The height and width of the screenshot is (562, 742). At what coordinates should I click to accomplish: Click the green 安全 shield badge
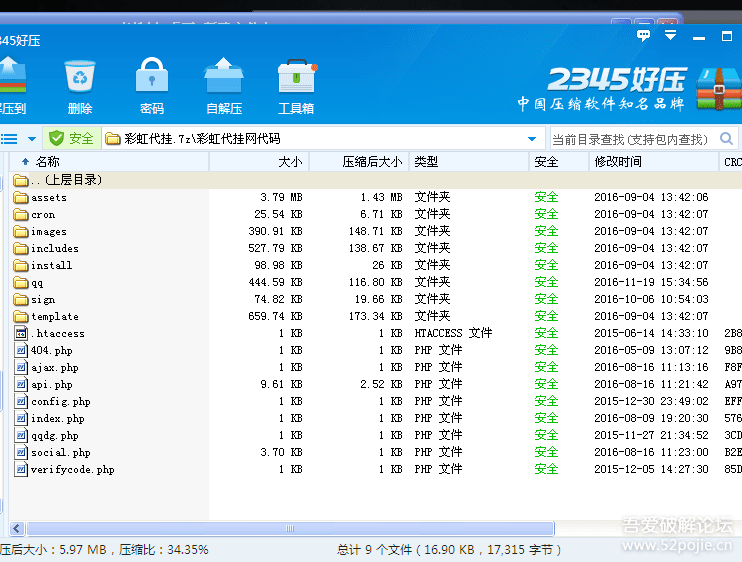(71, 138)
